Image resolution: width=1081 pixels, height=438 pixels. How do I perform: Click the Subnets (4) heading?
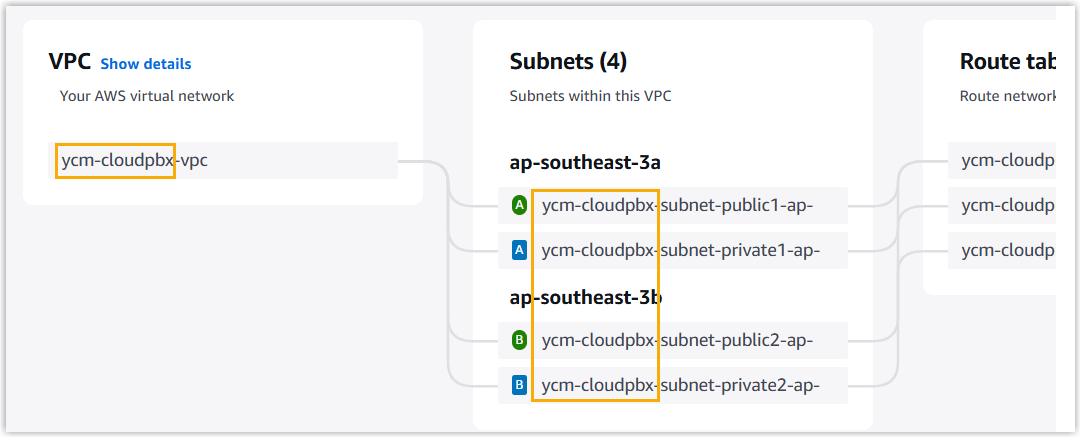pos(568,62)
